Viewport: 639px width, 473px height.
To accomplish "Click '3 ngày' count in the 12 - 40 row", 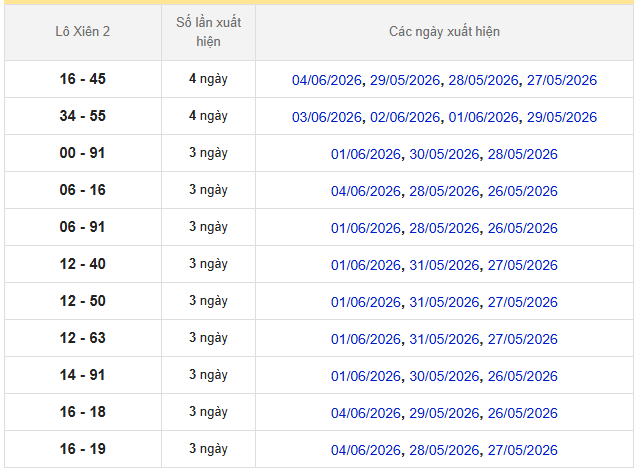I will tap(208, 264).
